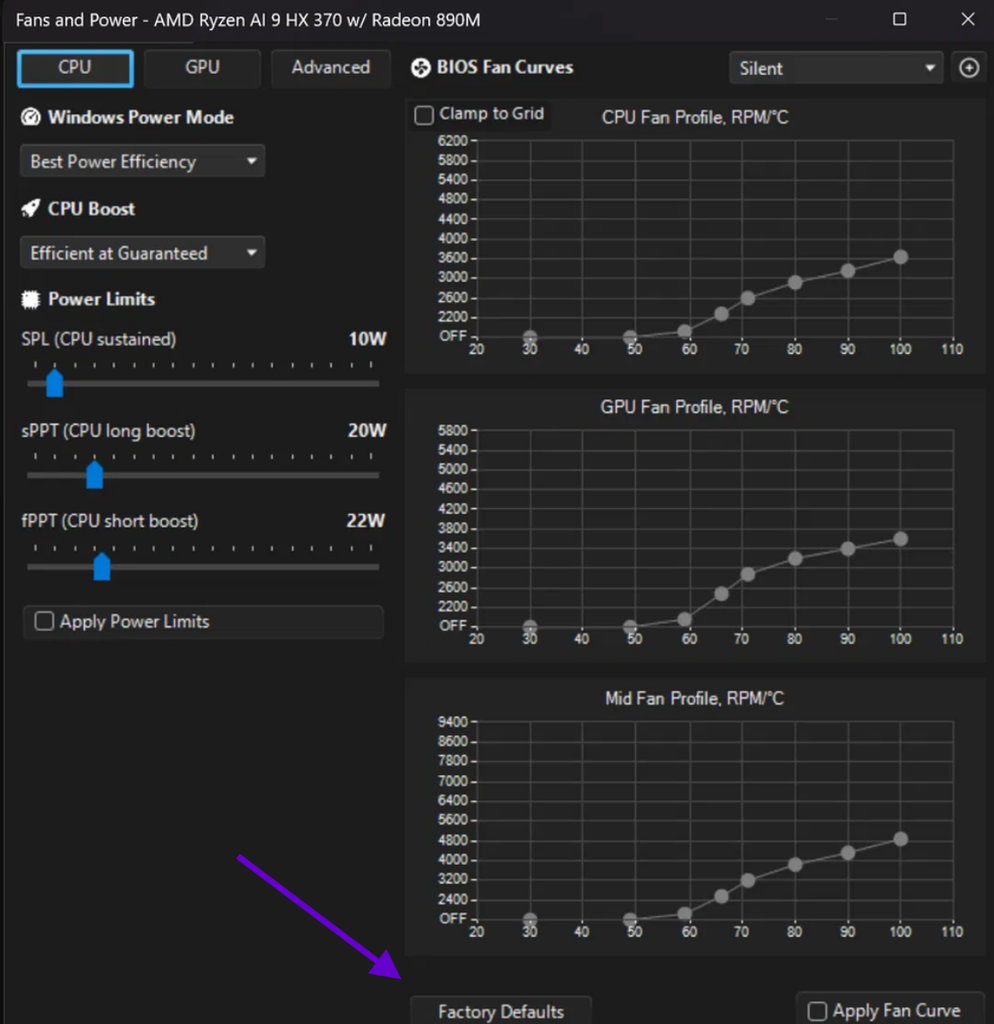Select CPU fan curve point at 30°C

coord(530,337)
